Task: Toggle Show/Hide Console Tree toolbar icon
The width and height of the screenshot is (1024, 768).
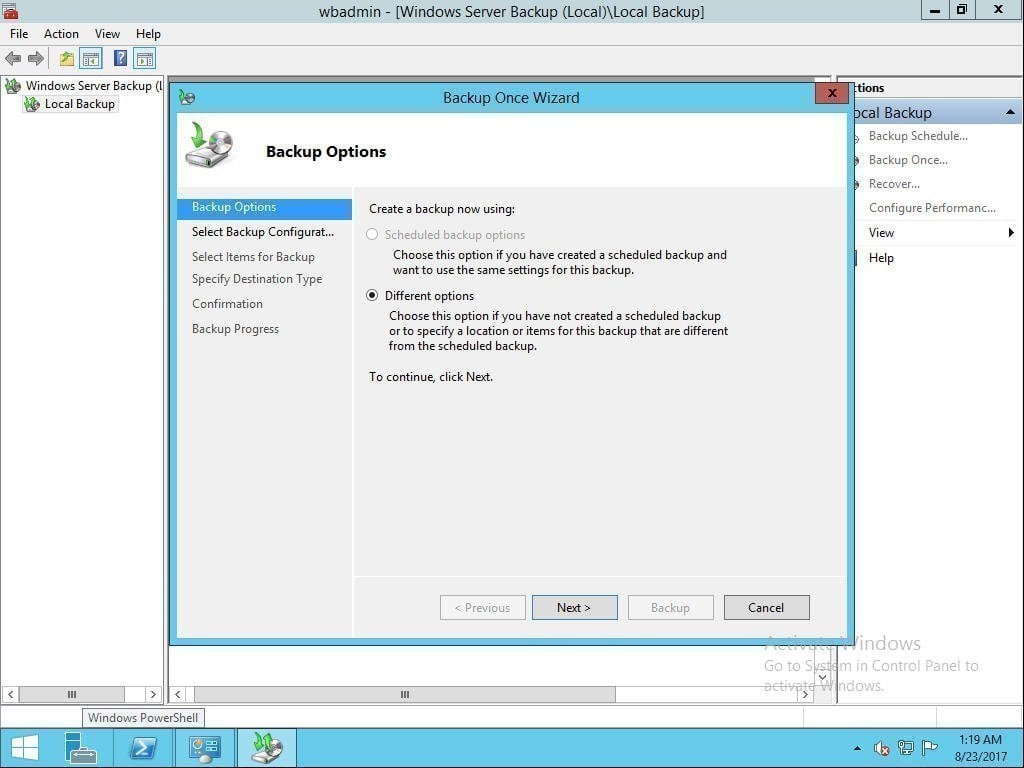Action: click(x=91, y=59)
